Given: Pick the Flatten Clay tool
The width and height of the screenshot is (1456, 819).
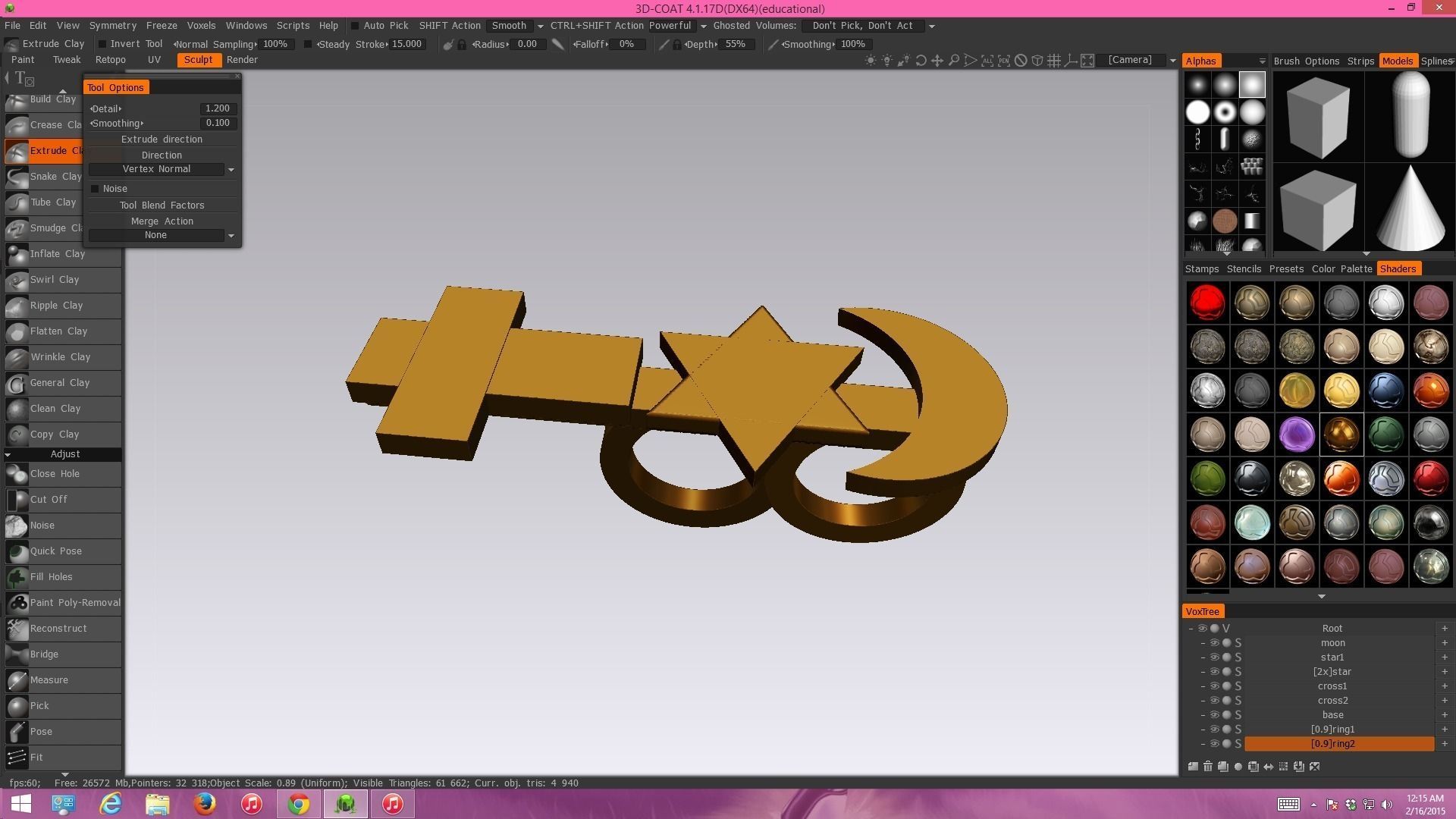Looking at the screenshot, I should (63, 331).
